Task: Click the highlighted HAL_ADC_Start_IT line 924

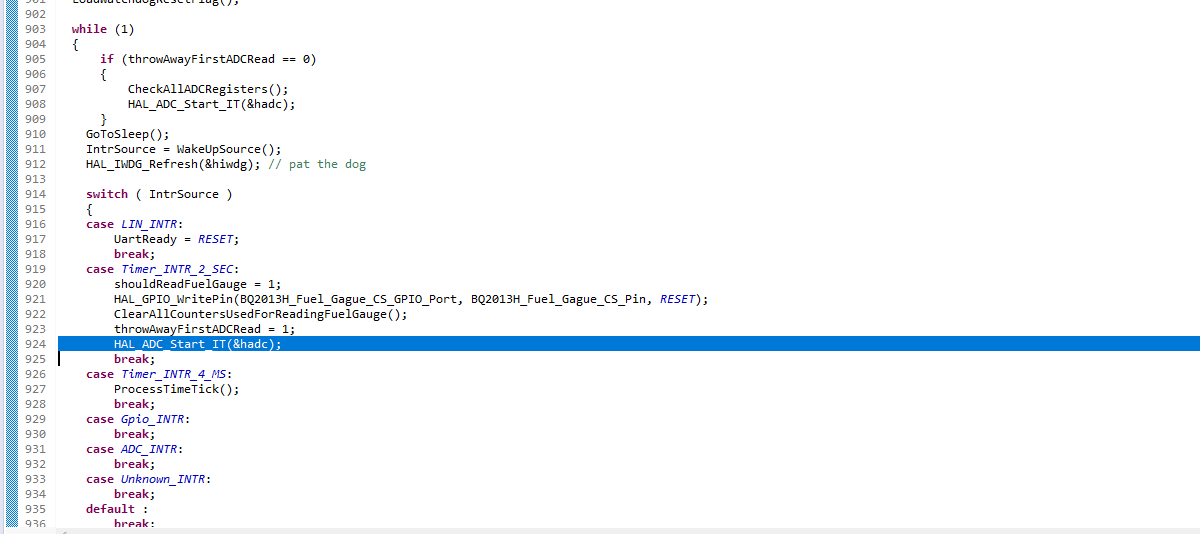Action: (x=197, y=344)
